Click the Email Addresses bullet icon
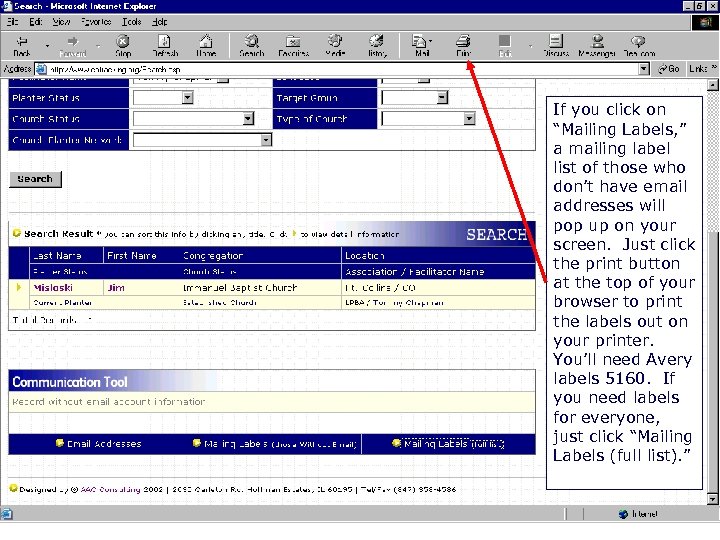The width and height of the screenshot is (720, 540). coord(59,443)
